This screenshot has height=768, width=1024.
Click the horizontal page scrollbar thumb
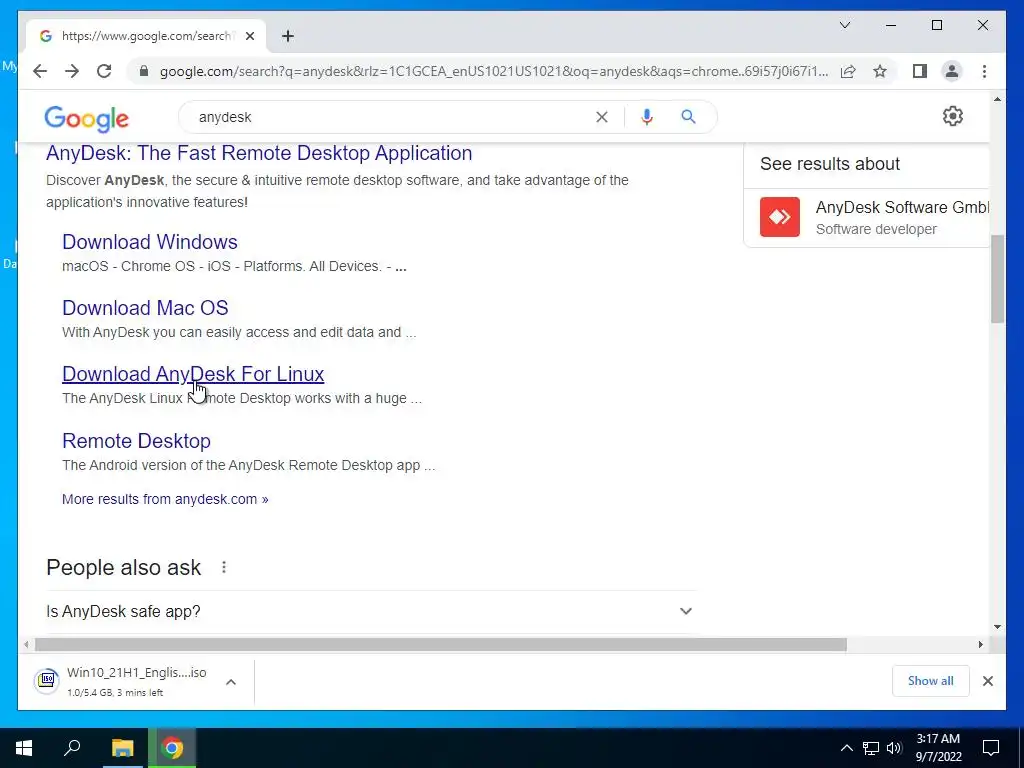tap(441, 645)
